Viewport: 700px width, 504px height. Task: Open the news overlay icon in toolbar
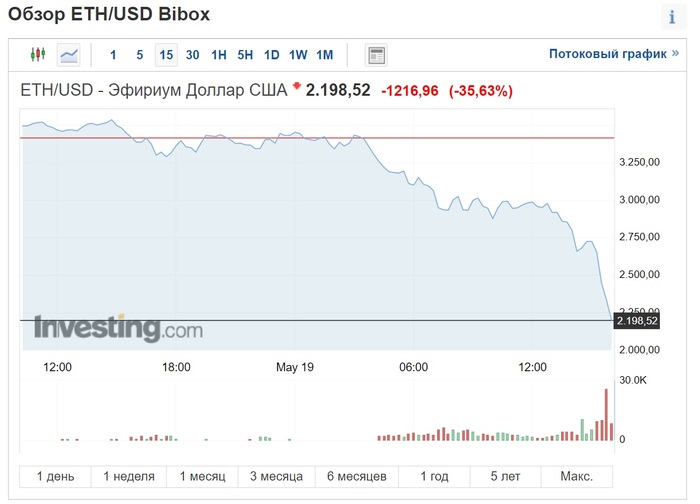[x=376, y=55]
